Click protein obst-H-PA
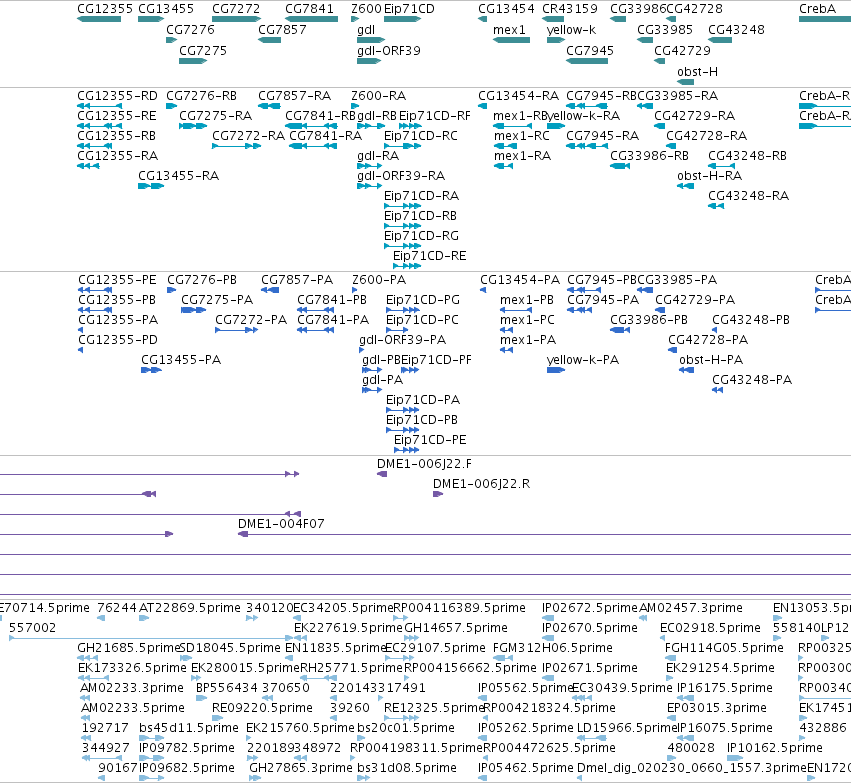 tap(711, 360)
